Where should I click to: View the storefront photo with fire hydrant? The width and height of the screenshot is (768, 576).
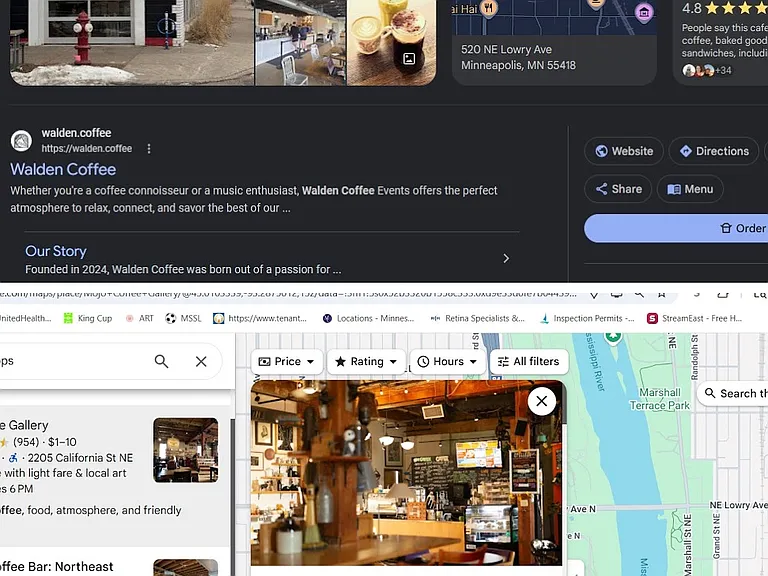[132, 43]
